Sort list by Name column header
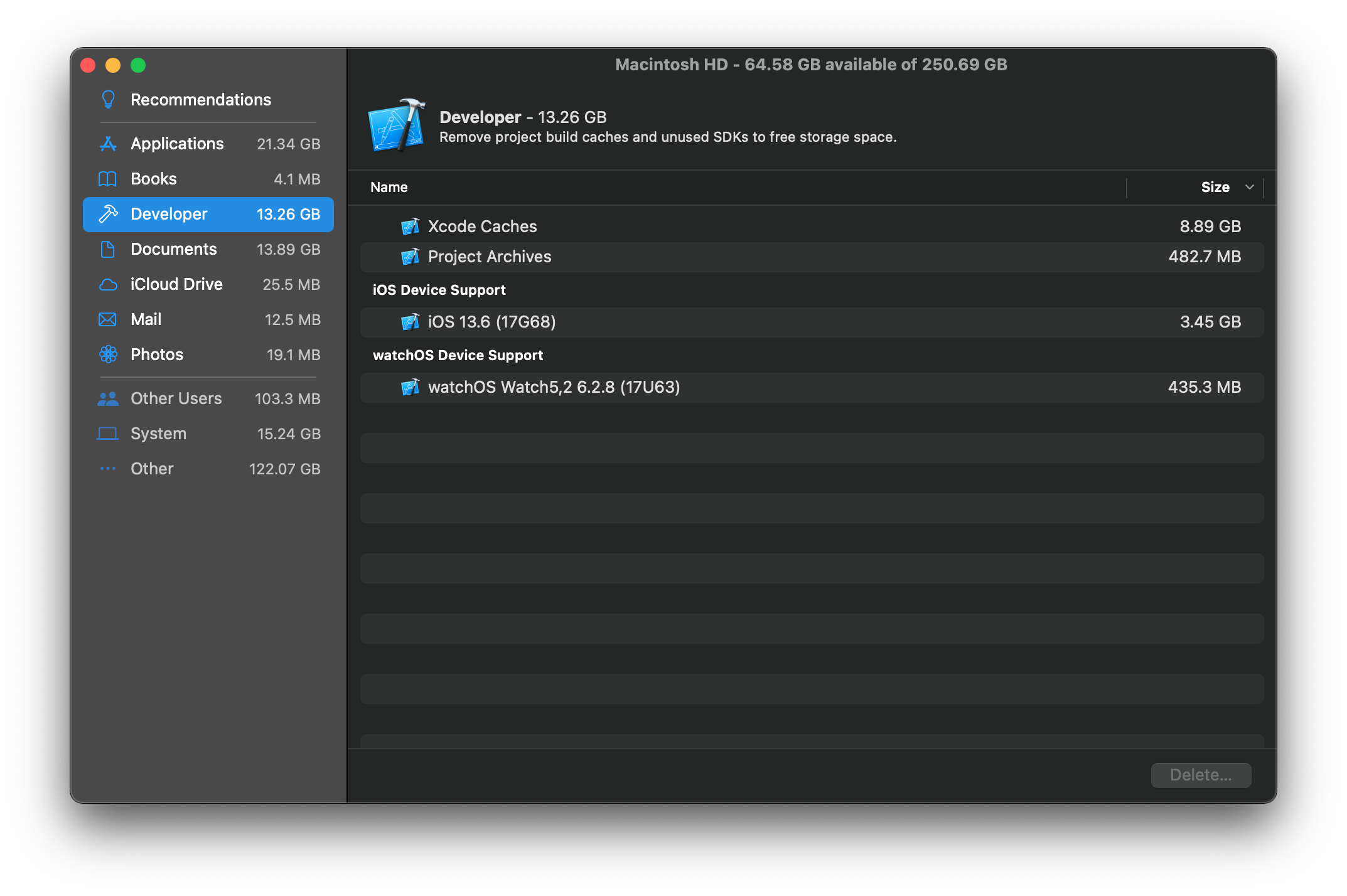Image resolution: width=1347 pixels, height=896 pixels. coord(389,187)
